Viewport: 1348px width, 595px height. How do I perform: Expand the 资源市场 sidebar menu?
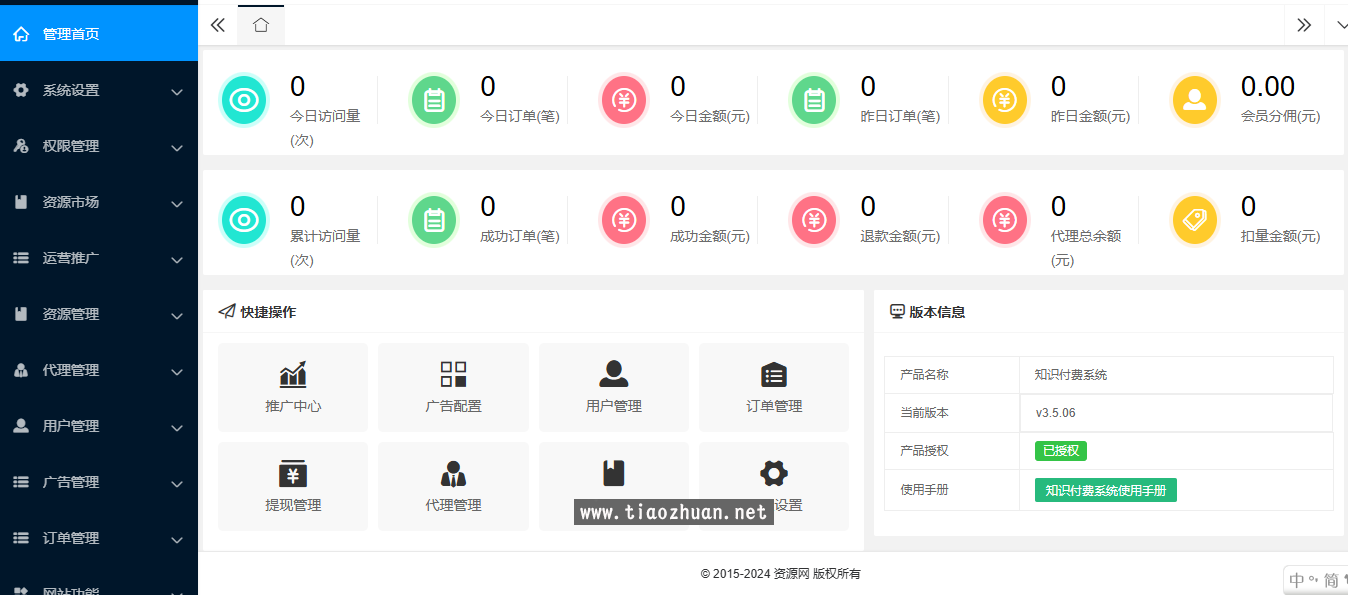pyautogui.click(x=99, y=203)
